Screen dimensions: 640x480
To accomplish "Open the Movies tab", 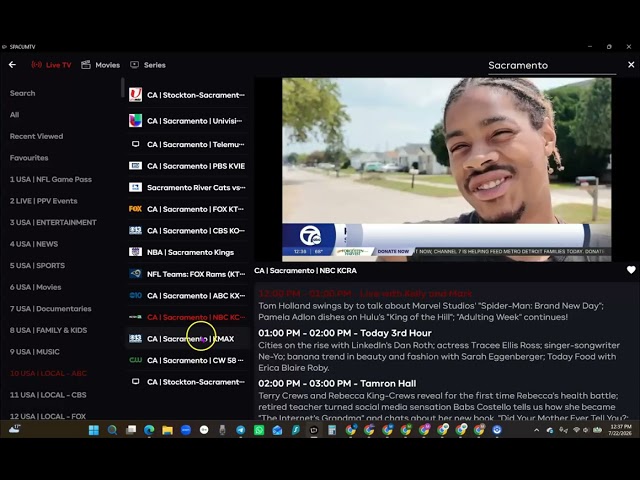I will (x=100, y=65).
